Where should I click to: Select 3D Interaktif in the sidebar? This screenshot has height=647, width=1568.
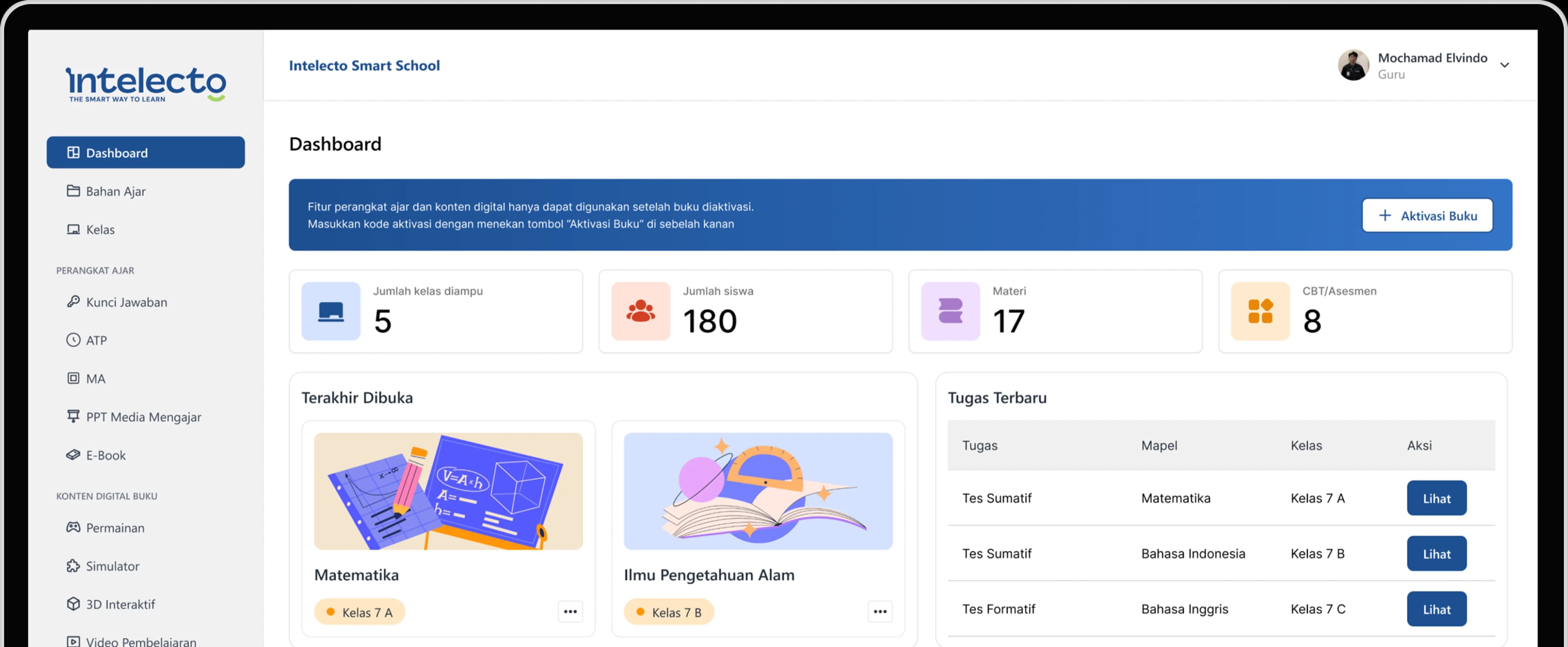tap(146, 605)
